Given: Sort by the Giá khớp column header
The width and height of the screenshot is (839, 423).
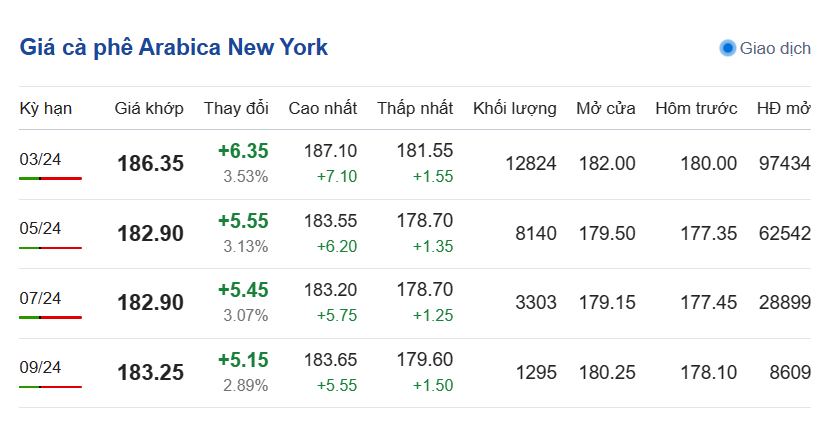Looking at the screenshot, I should [x=149, y=108].
